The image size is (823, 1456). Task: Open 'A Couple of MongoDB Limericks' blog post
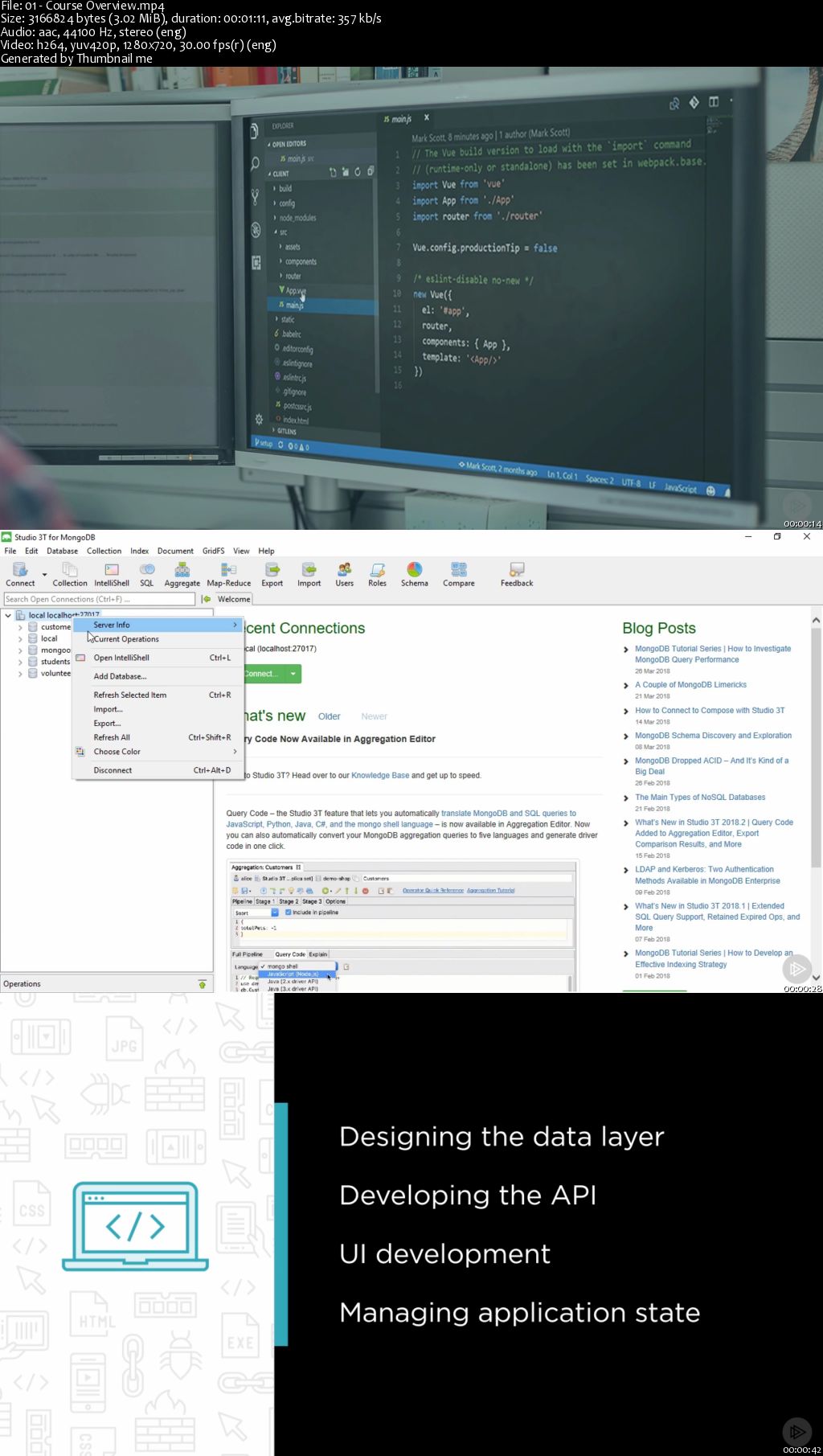[690, 685]
